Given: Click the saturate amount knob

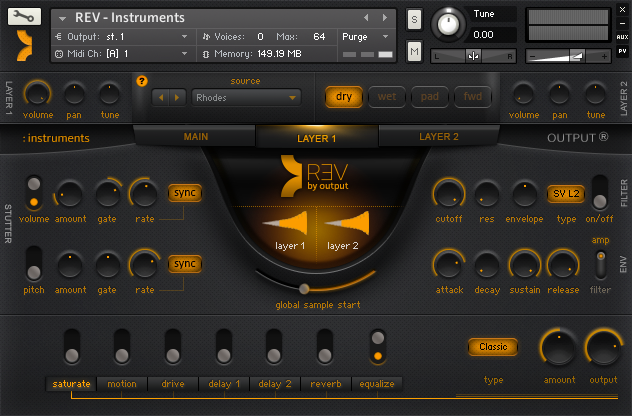Looking at the screenshot, I should pos(559,348).
